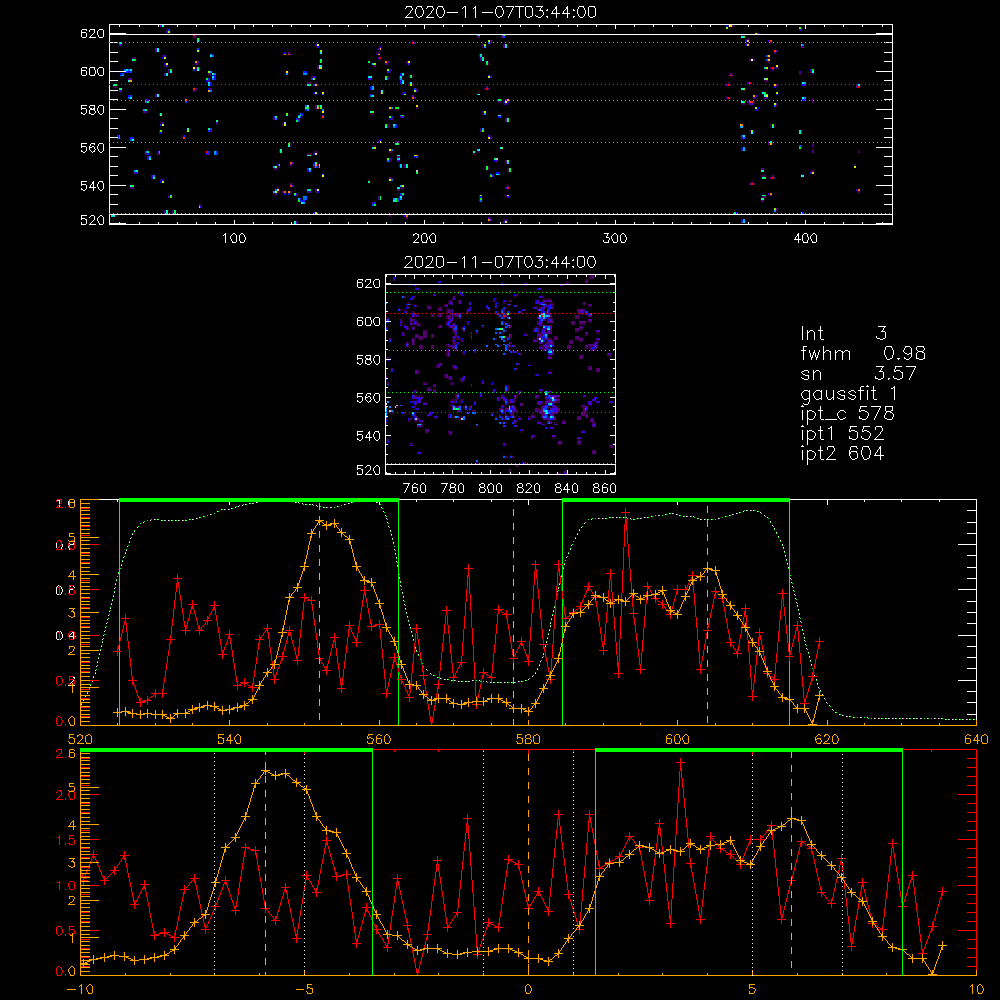
Task: Click x-axis label 640 on profile plot
Action: tap(976, 740)
